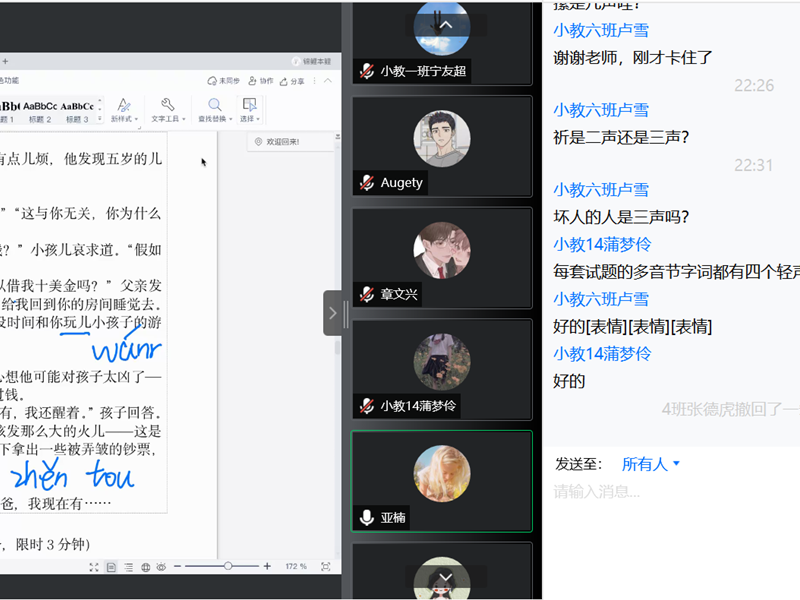The image size is (800, 600).
Task: Collapse the participant panel with side arrow
Action: click(333, 313)
